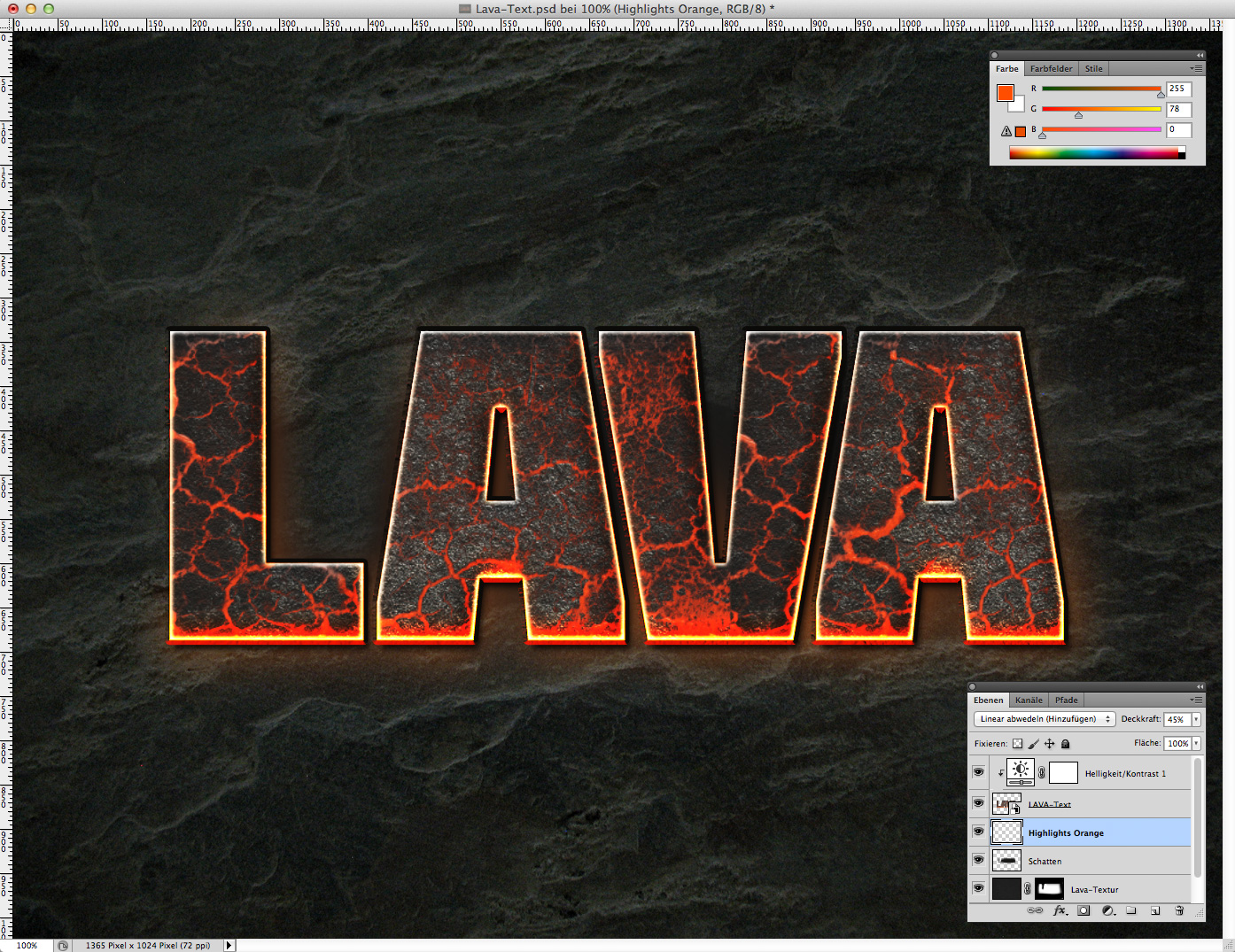Screen dimensions: 1235x952
Task: Switch to the Kanäle tab
Action: 1028,700
